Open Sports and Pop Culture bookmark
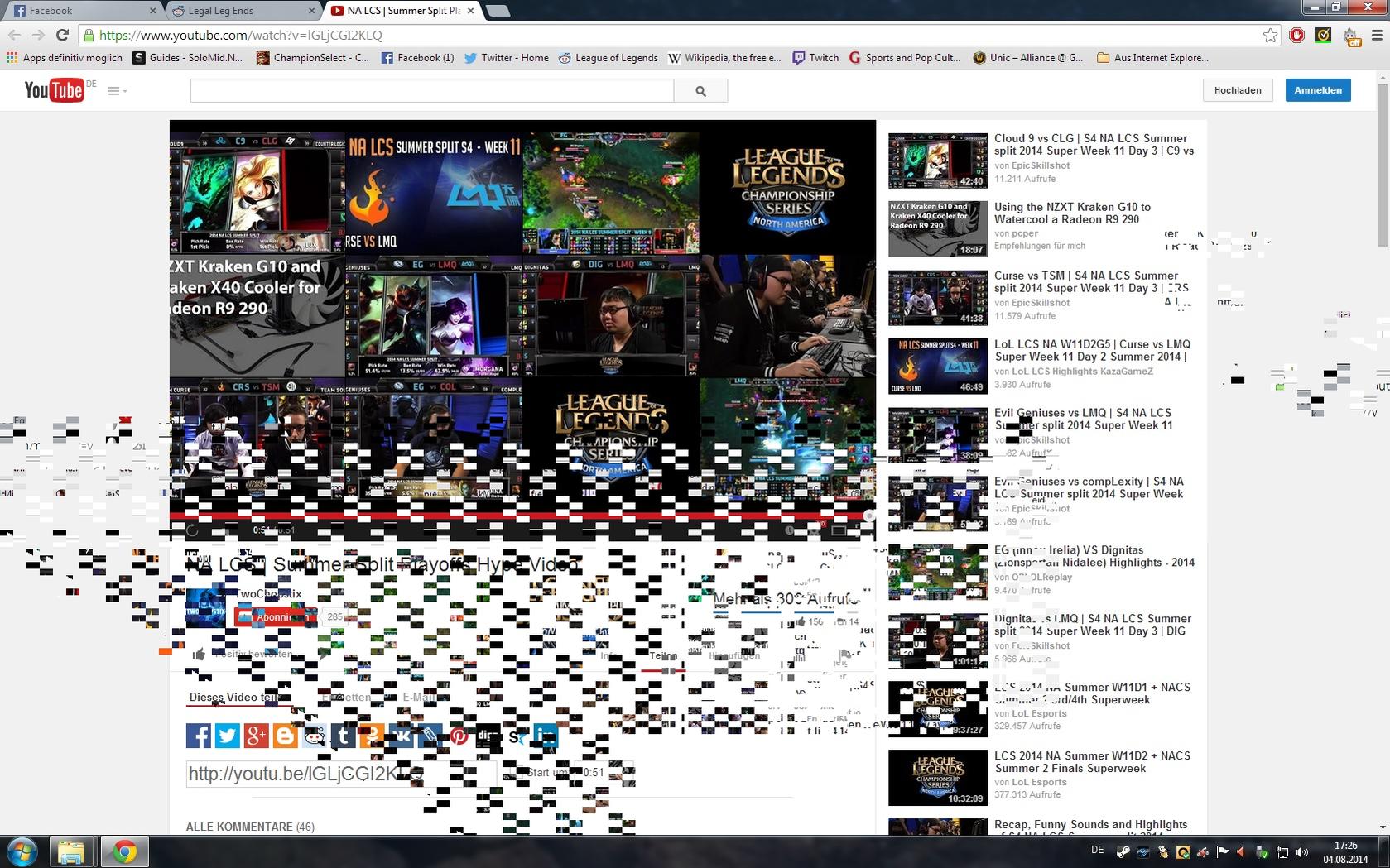The image size is (1390, 868). pyautogui.click(x=905, y=57)
